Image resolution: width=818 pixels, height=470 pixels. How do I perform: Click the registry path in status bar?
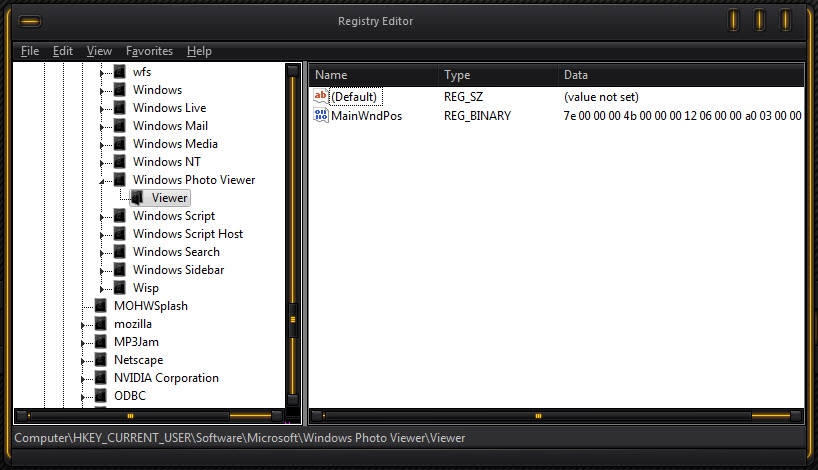pos(239,438)
